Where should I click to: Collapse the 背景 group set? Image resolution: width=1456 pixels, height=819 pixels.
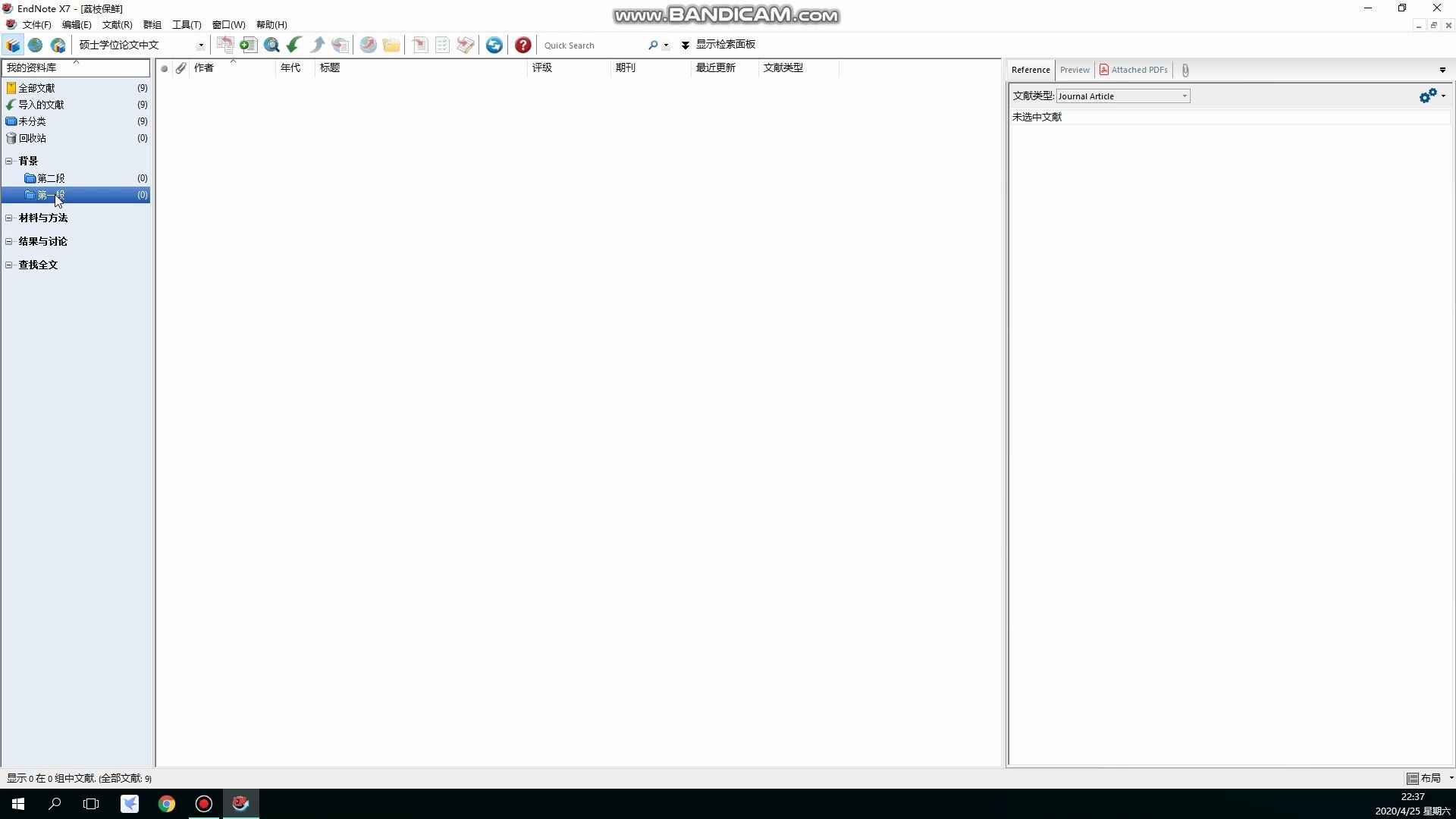click(9, 161)
